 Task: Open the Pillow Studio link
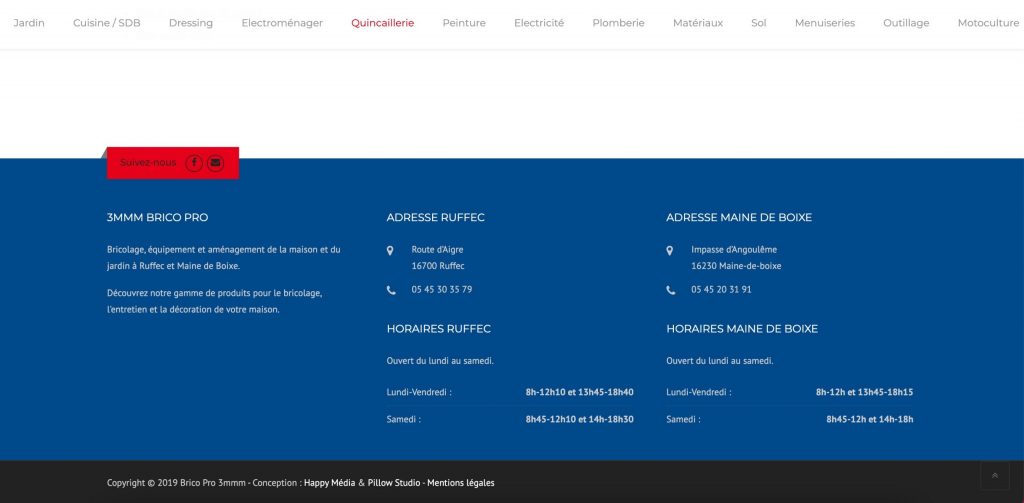click(394, 483)
